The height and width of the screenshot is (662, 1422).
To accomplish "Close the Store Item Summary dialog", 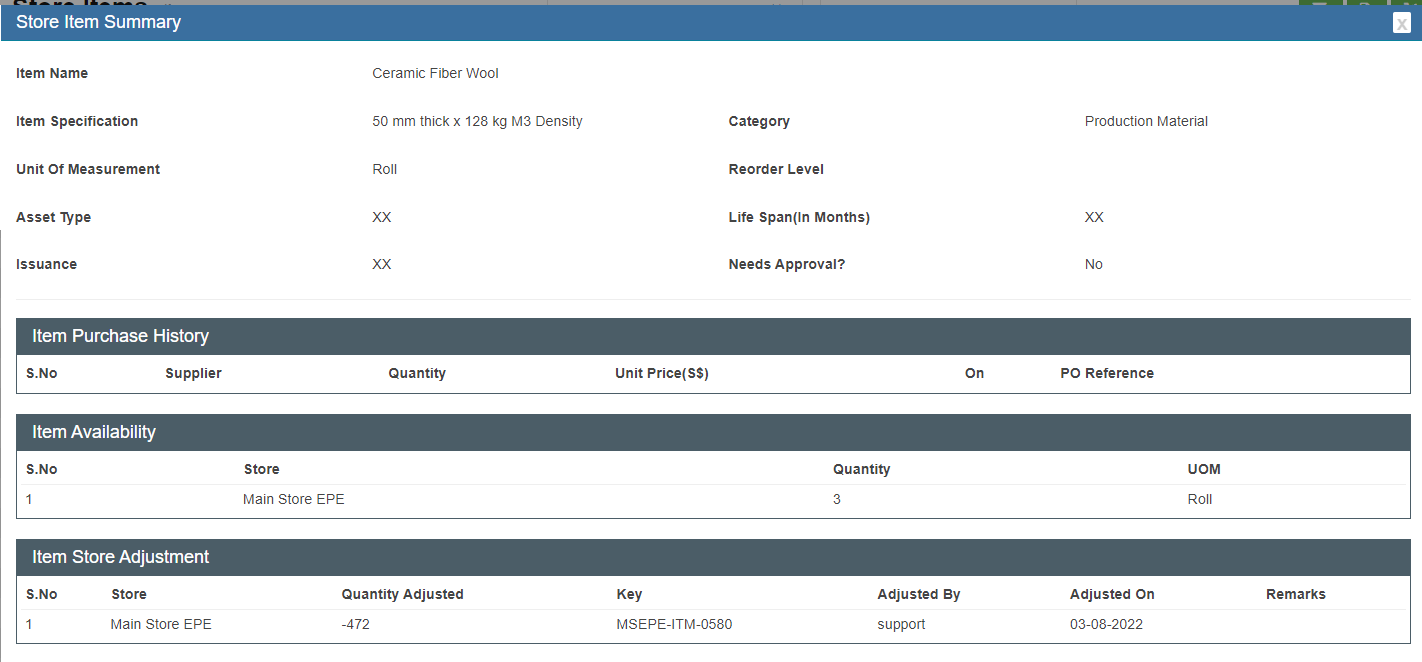I will 1401,24.
